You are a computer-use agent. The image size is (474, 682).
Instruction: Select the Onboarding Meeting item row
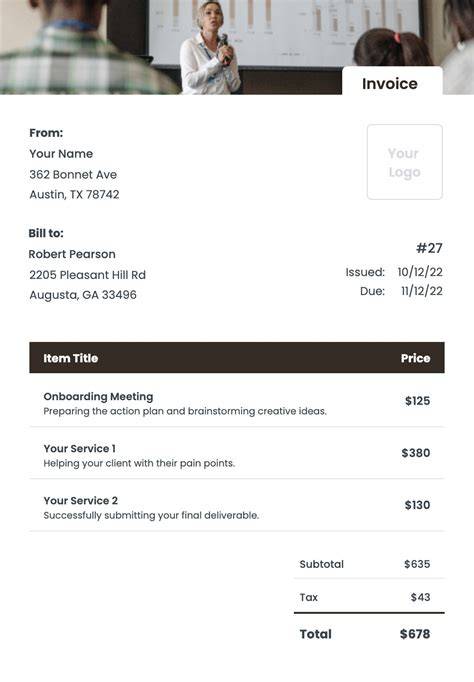pyautogui.click(x=237, y=401)
